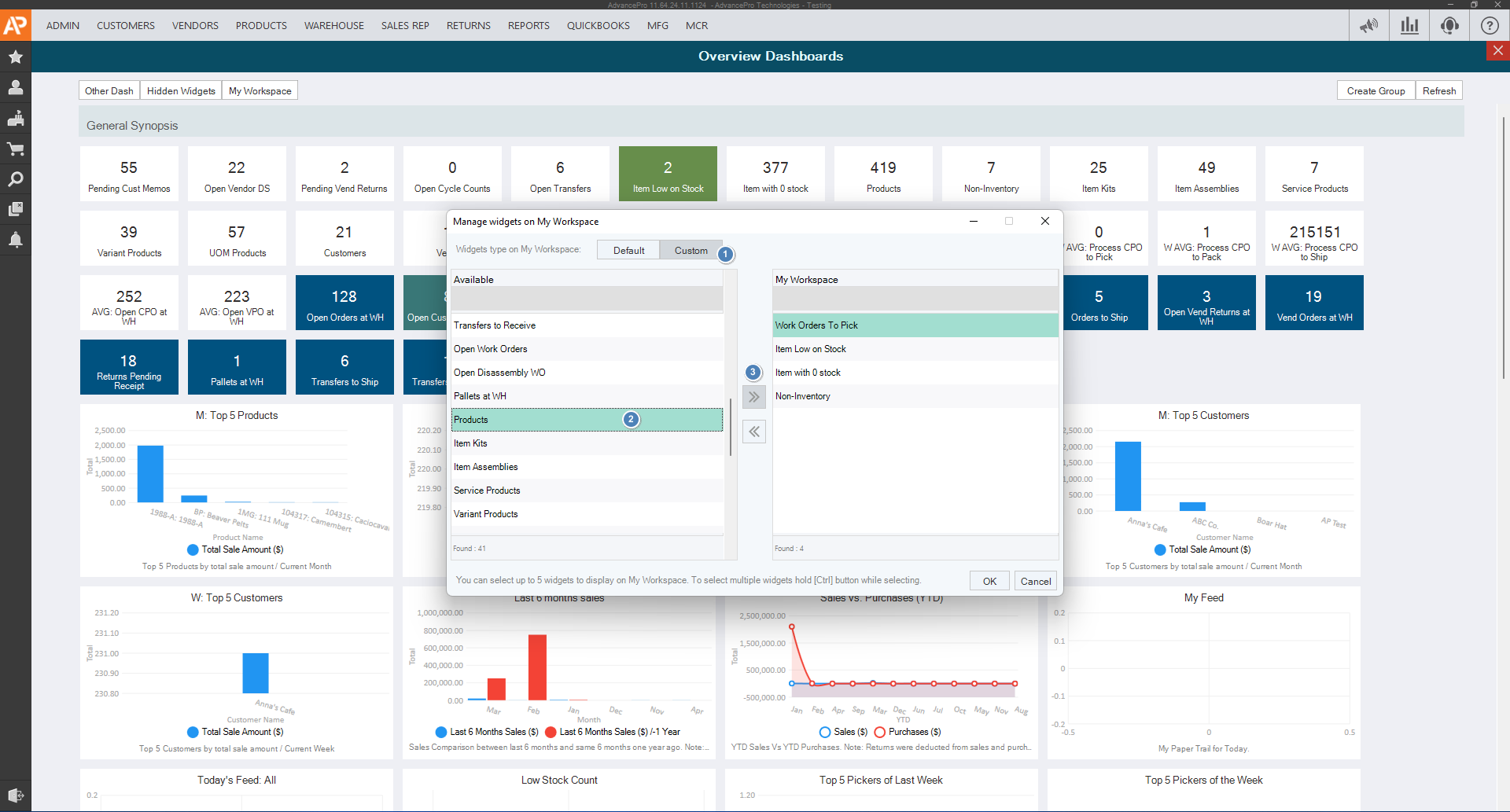Click the Create Group button

point(1376,90)
